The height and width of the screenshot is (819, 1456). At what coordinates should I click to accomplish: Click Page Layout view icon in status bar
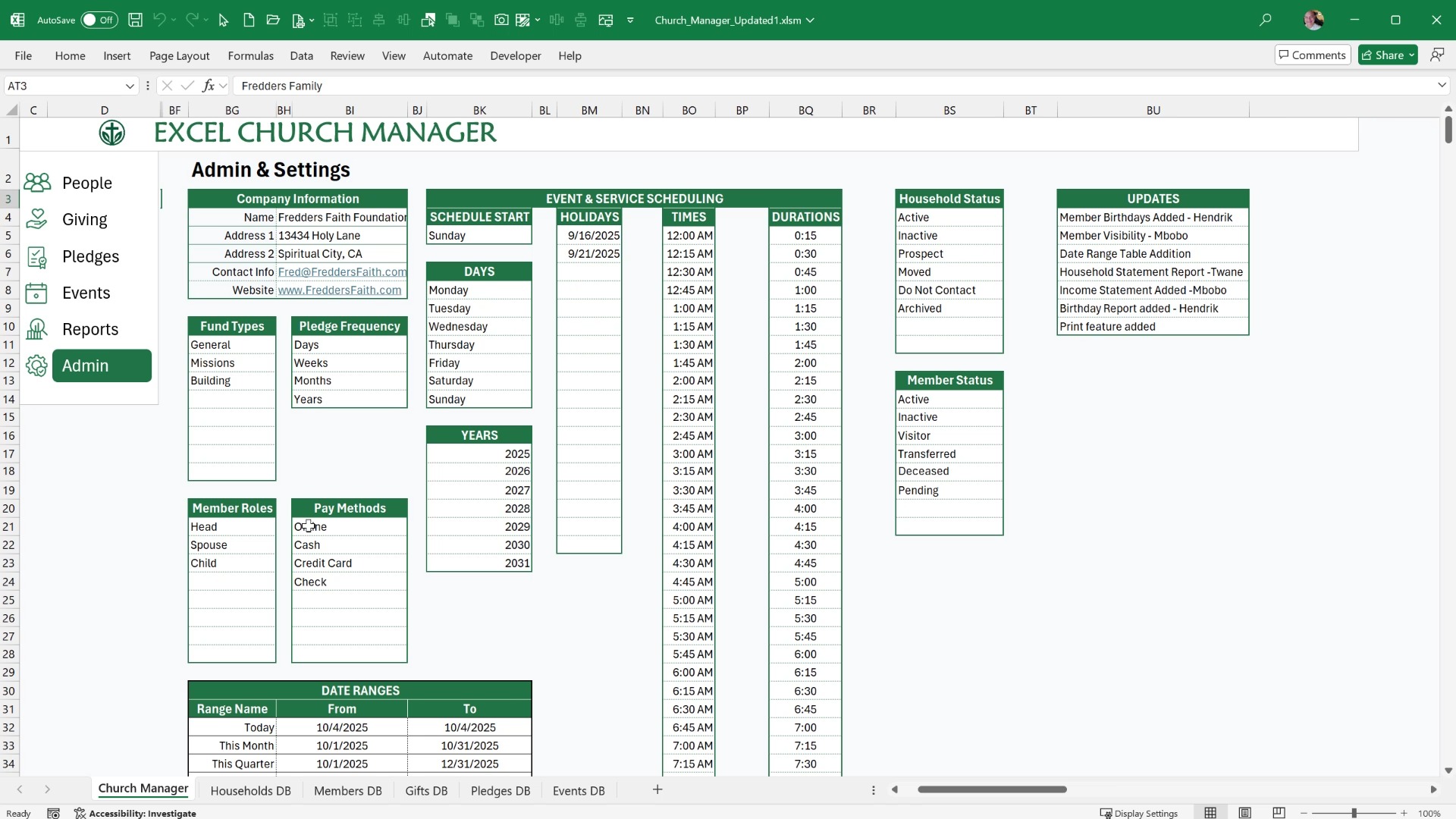1244,813
